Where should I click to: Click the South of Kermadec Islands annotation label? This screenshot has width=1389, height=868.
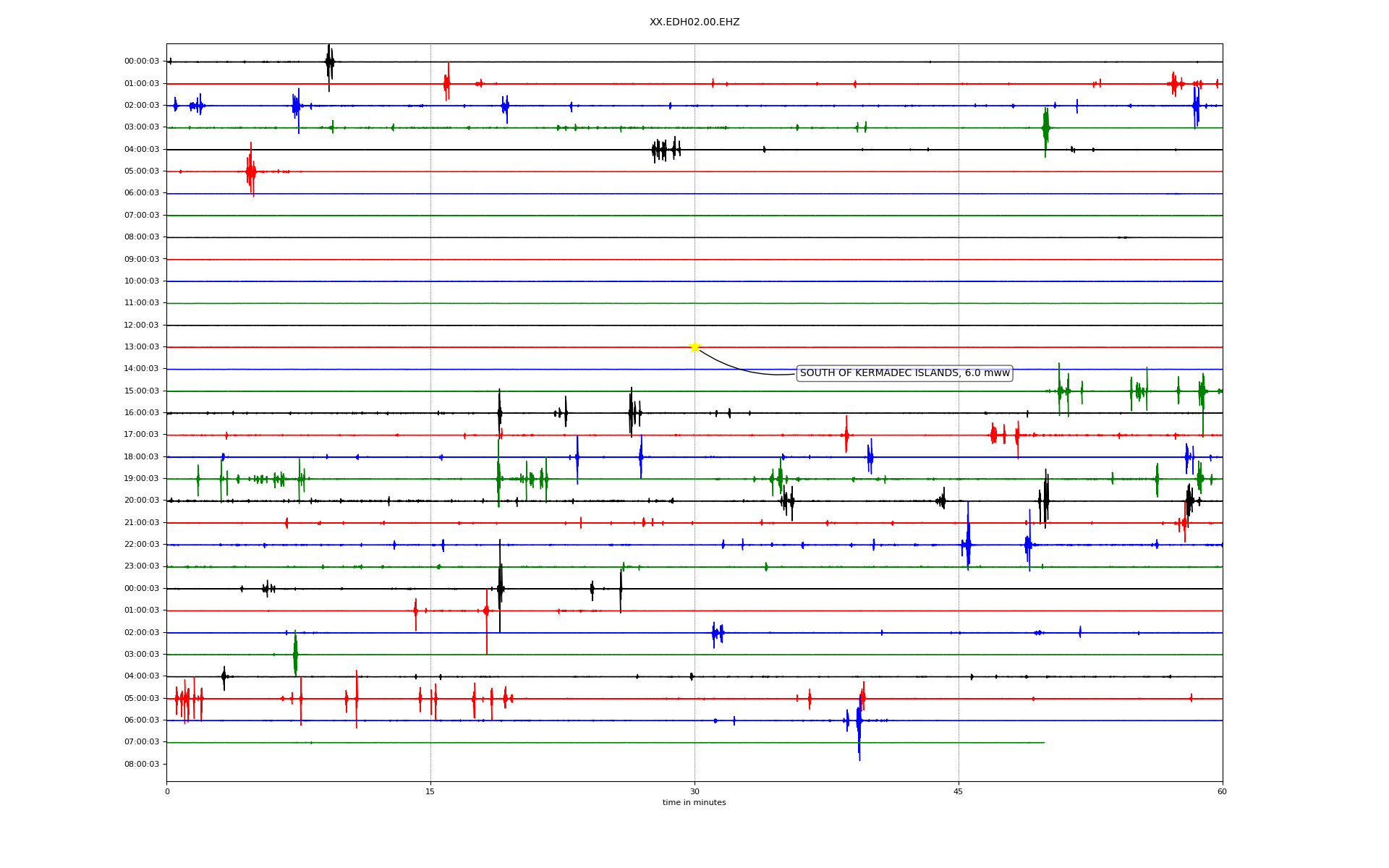904,373
